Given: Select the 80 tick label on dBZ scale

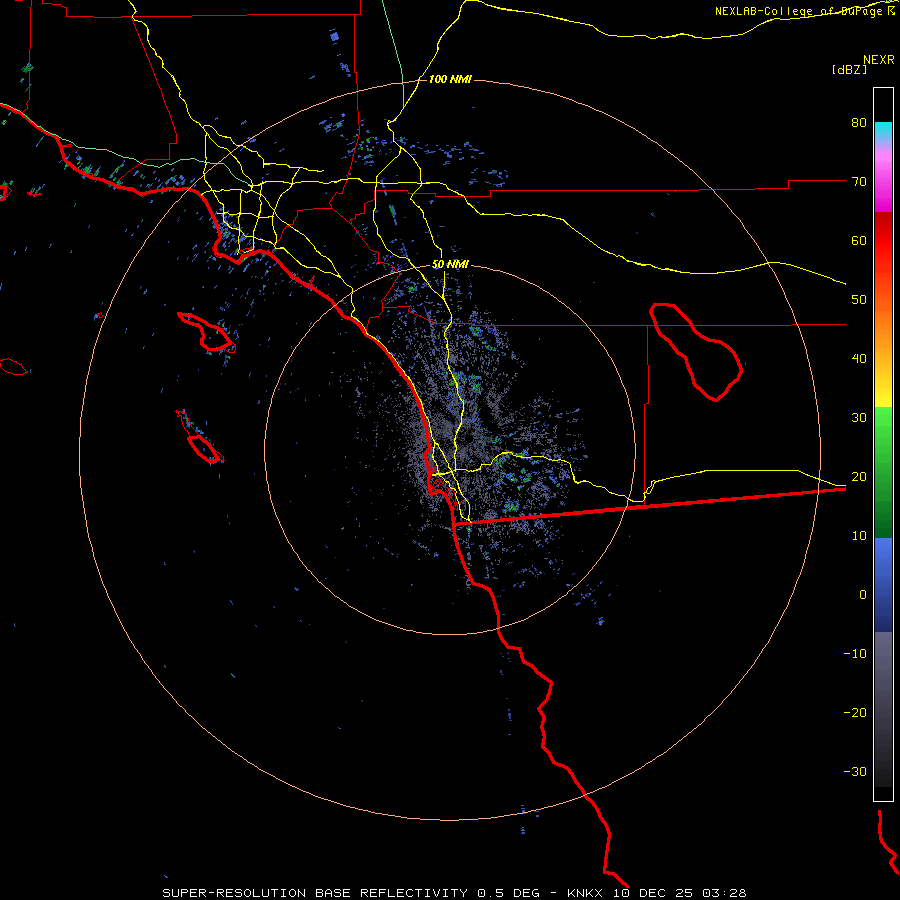Looking at the screenshot, I should coord(859,123).
